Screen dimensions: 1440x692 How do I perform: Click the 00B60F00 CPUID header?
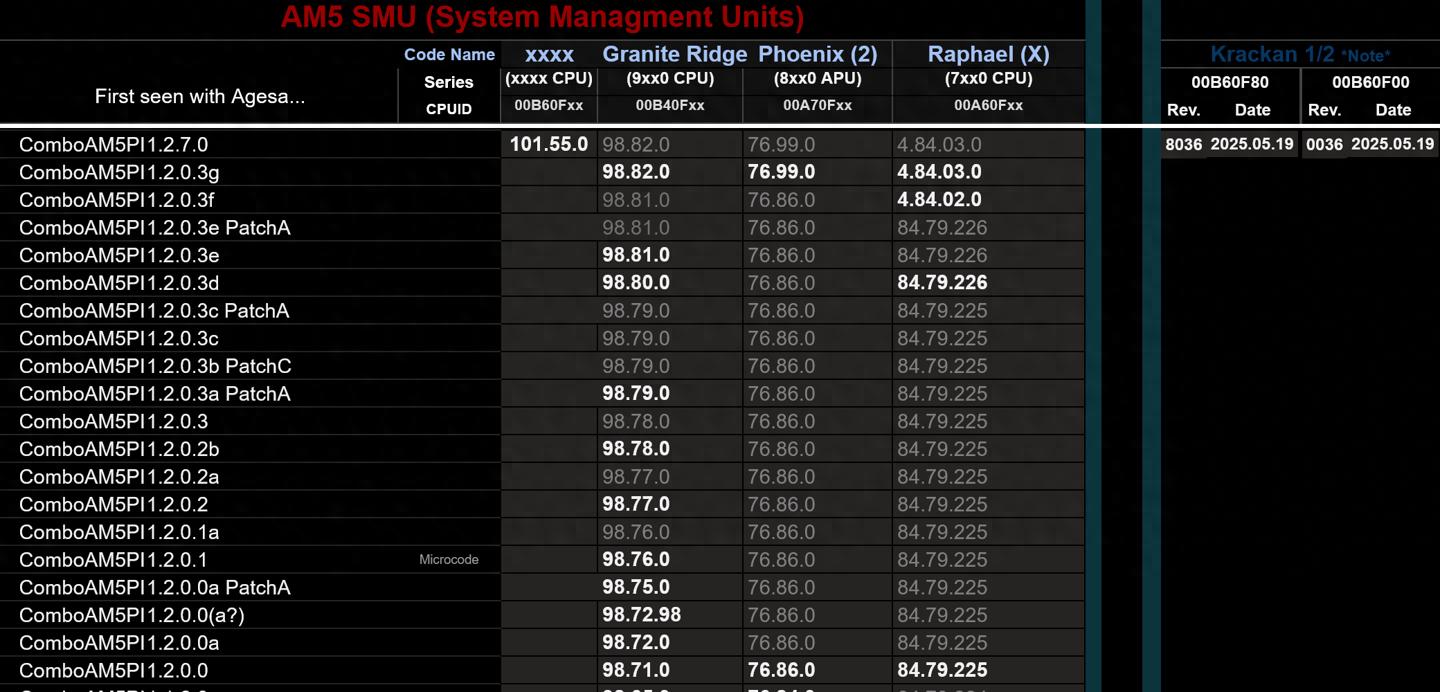[x=1370, y=82]
